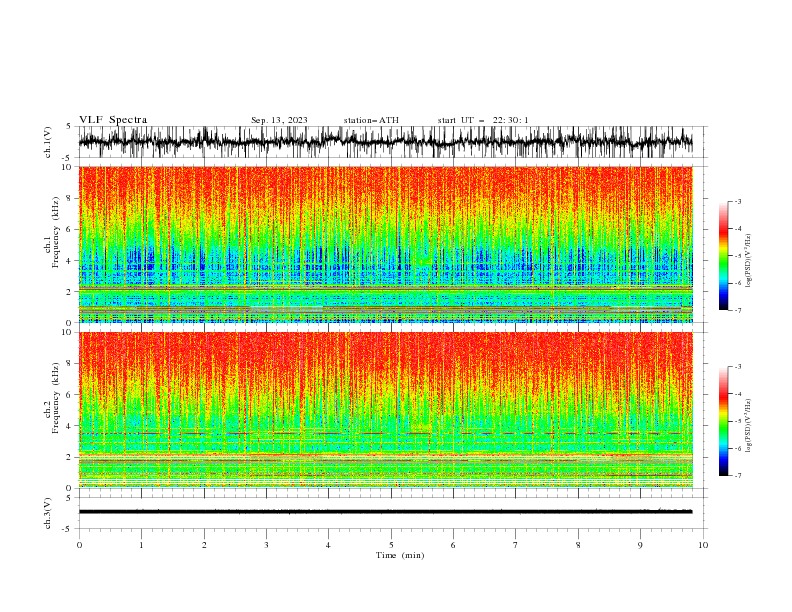The height and width of the screenshot is (612, 792).
Task: Click the ch.2 spectrogram panel
Action: [x=385, y=410]
